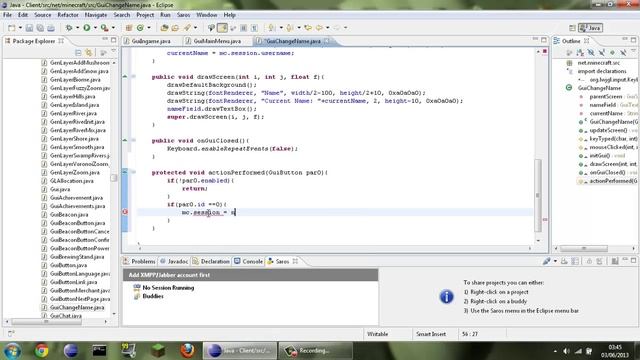Switch to GuiMainMenu.java editor tab
The height and width of the screenshot is (360, 640).
tap(217, 41)
